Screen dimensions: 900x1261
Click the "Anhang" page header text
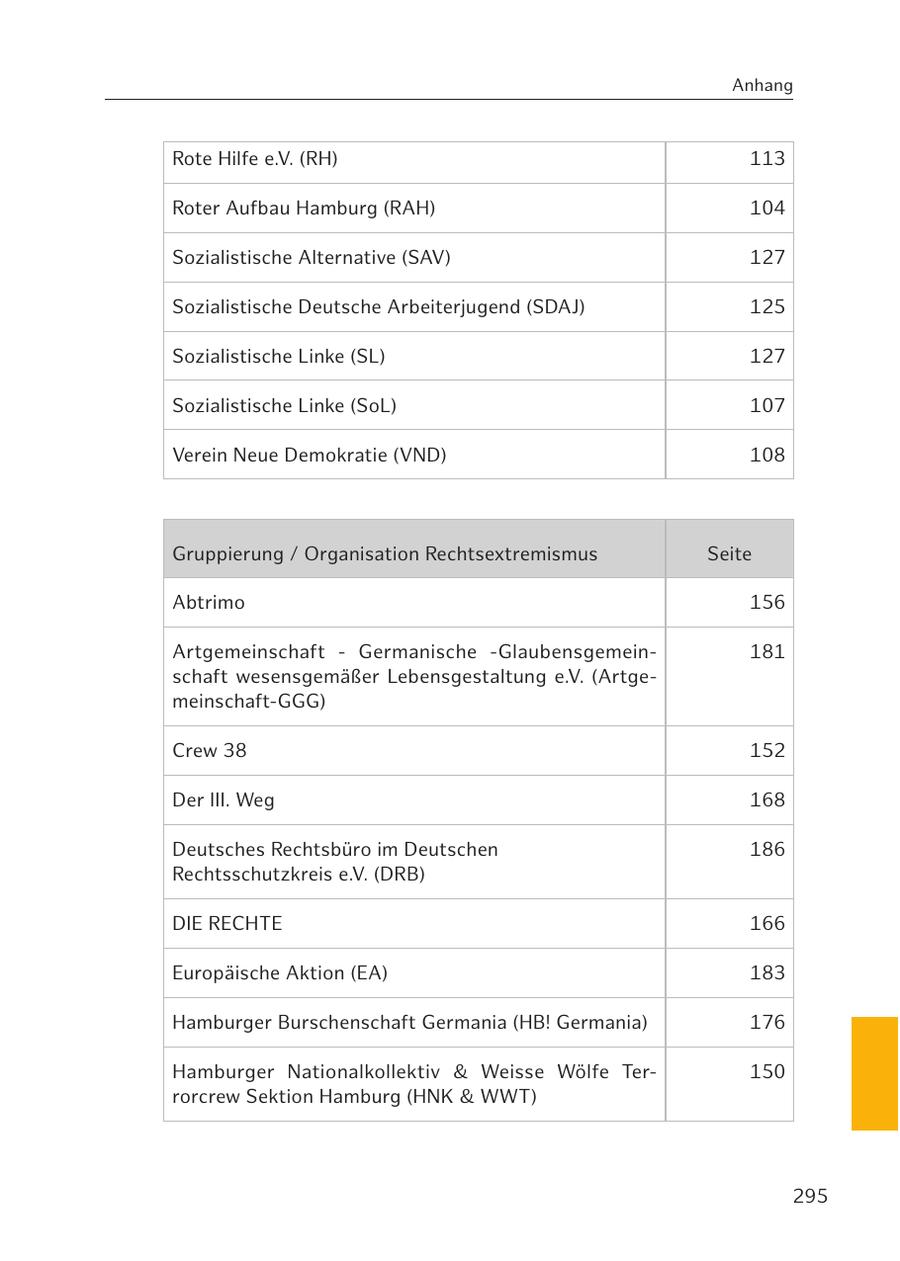[762, 86]
